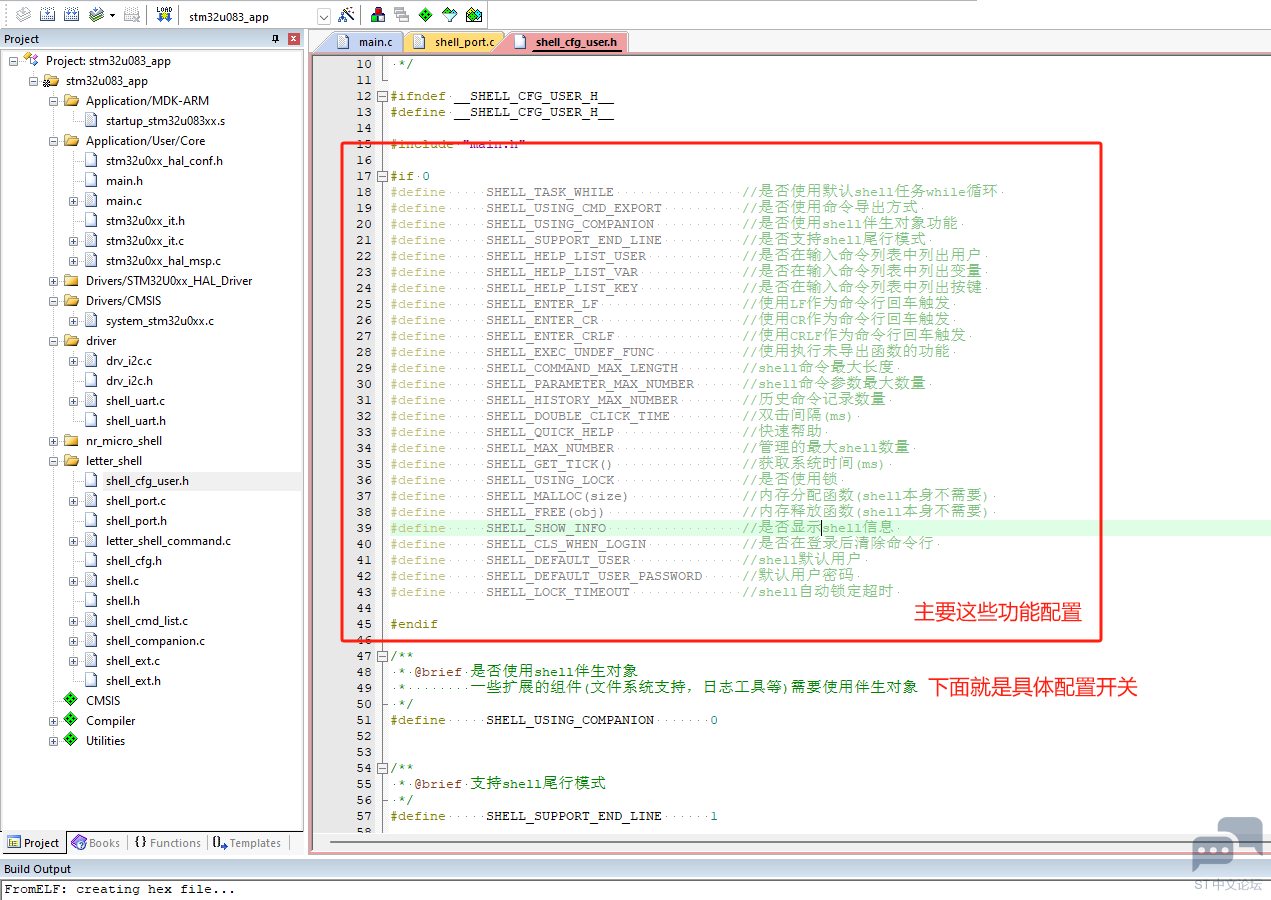Viewport: 1271px width, 900px height.
Task: Click the Translate file toolbar icon
Action: 22,15
